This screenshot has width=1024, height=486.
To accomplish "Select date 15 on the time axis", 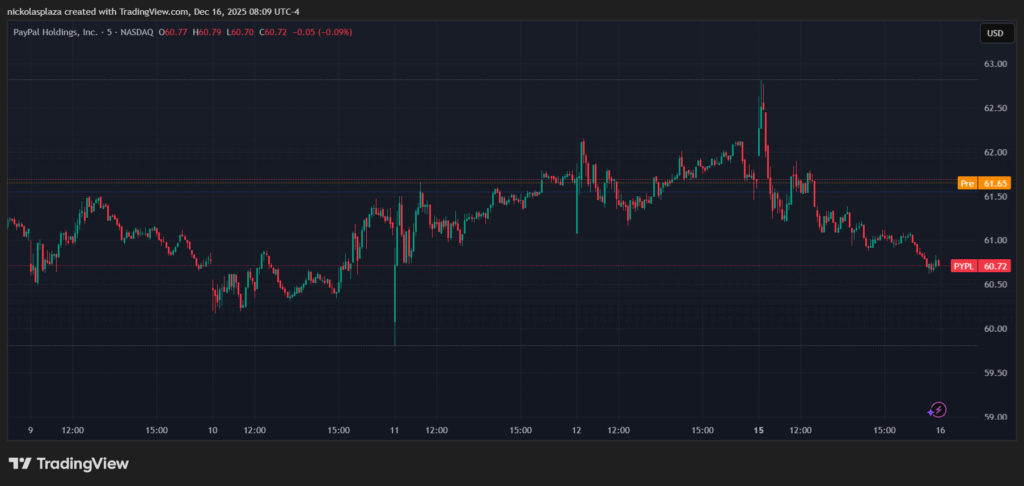I will [760, 430].
